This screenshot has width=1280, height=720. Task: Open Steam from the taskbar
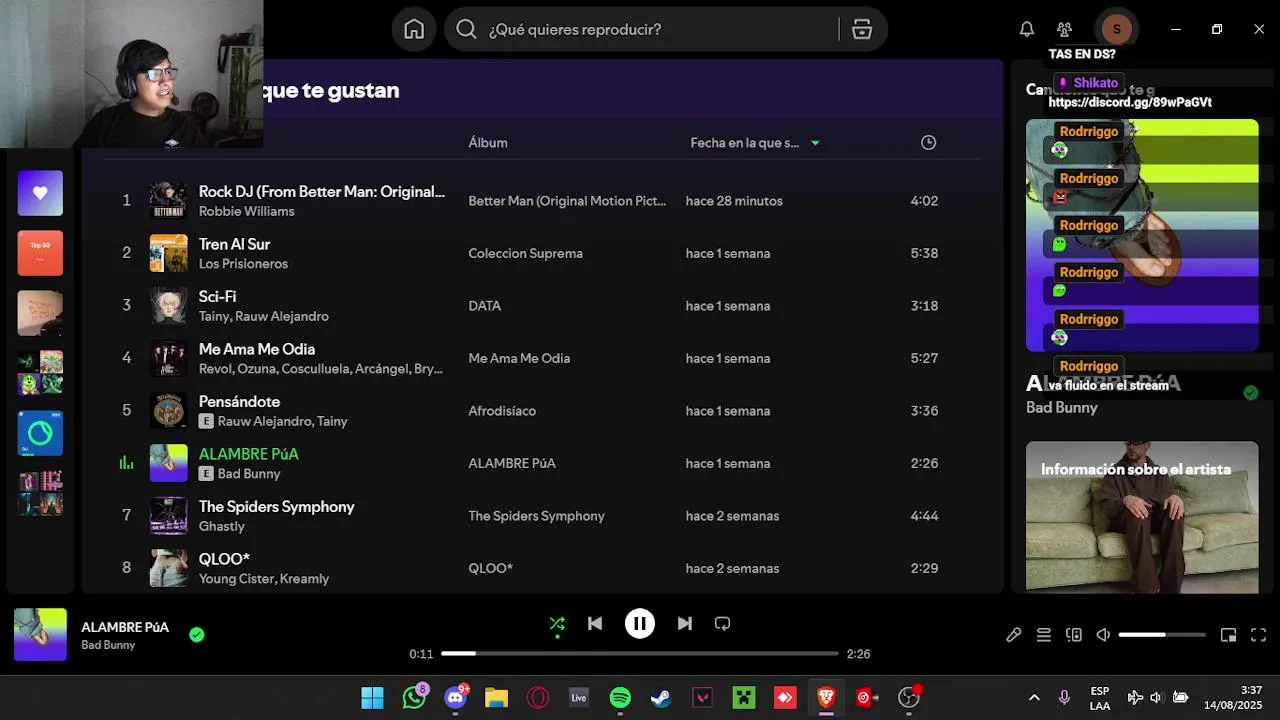661,697
